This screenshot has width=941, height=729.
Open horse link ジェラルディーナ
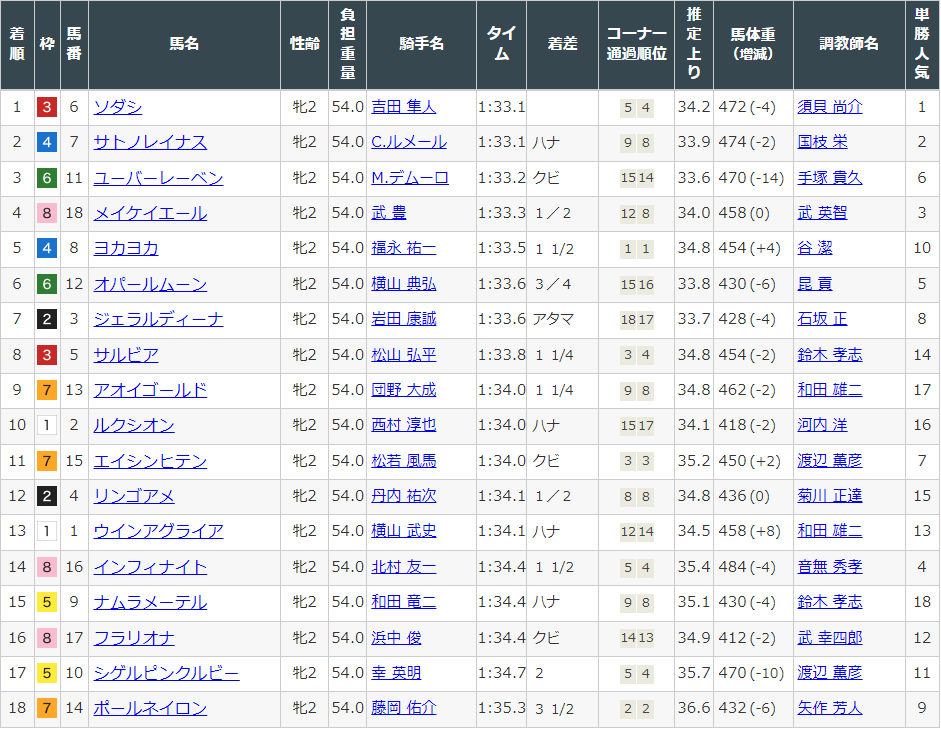point(158,320)
